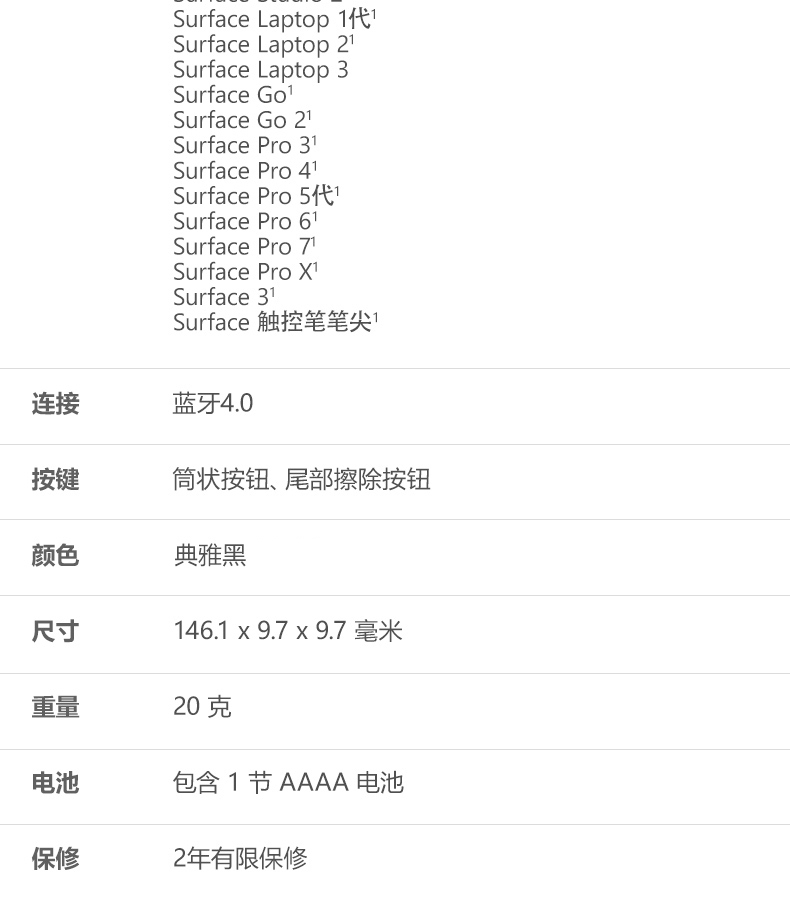Viewport: 790px width, 903px height.
Task: Click the 包含 1 节 AAAA 电池 text
Action: point(288,783)
